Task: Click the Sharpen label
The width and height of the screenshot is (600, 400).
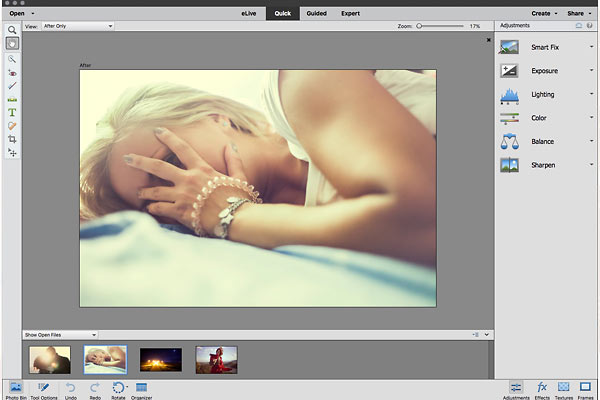Action: pyautogui.click(x=543, y=165)
